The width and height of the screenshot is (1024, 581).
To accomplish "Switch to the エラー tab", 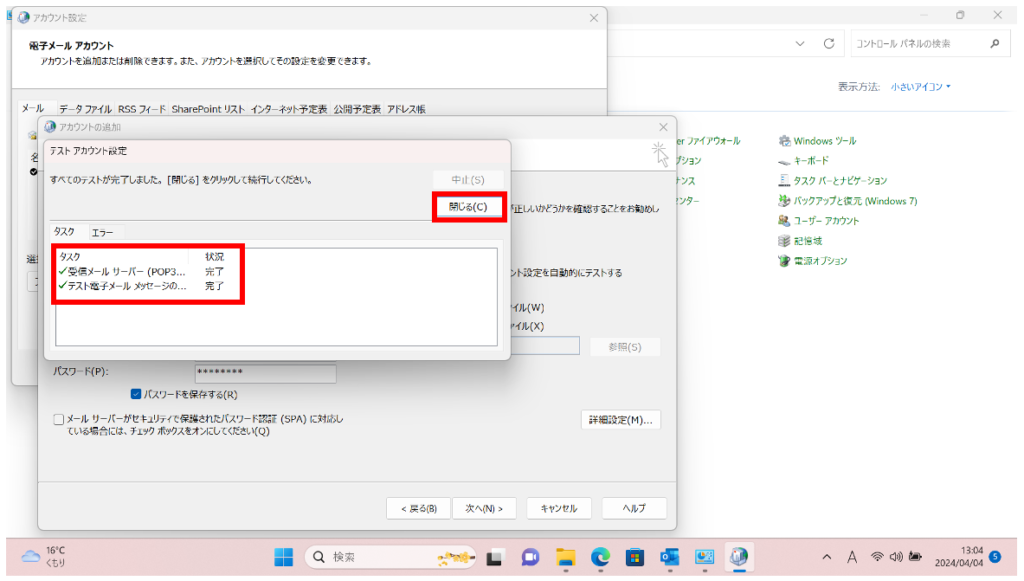I will (102, 232).
